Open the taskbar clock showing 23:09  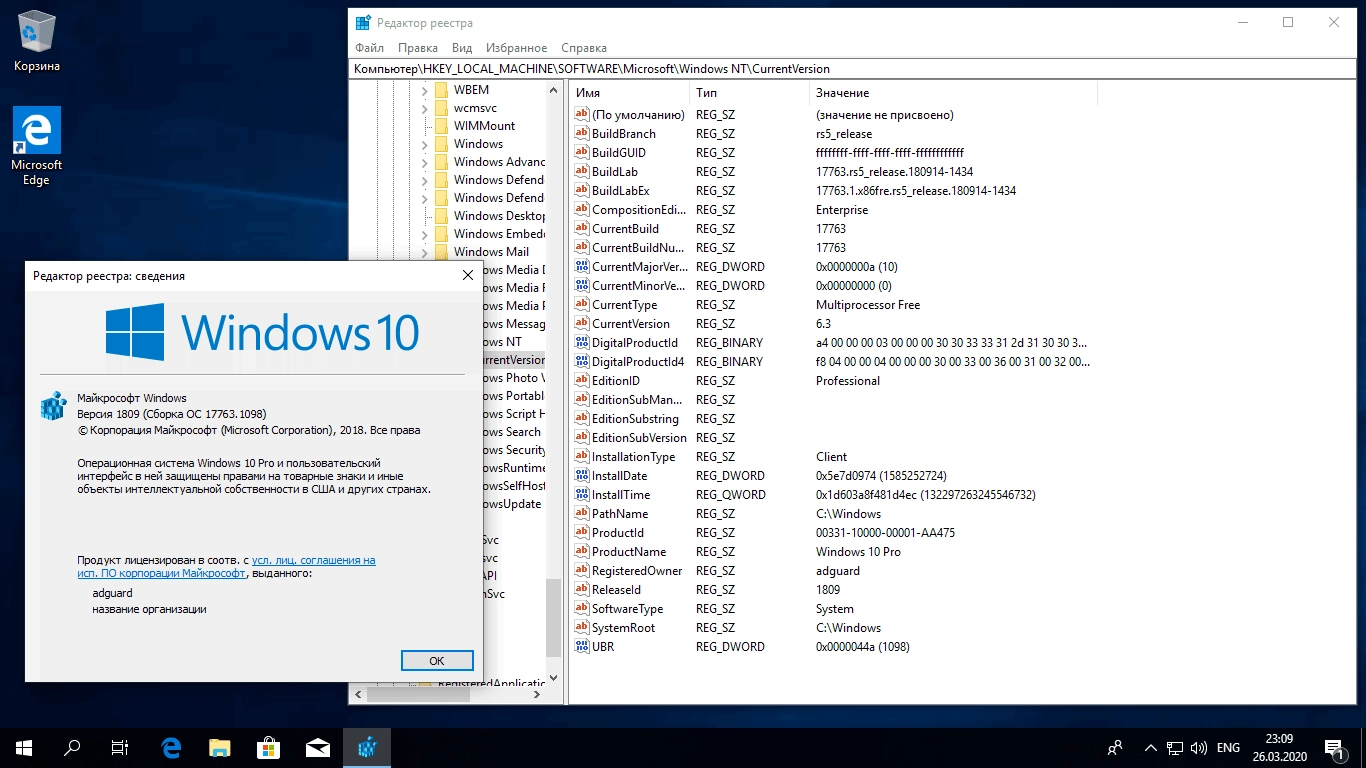(1280, 748)
